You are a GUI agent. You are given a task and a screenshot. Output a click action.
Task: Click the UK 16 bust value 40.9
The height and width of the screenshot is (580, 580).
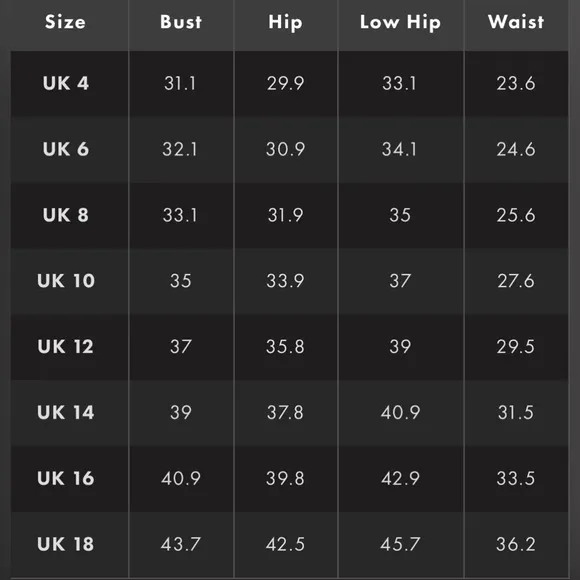[x=181, y=478]
